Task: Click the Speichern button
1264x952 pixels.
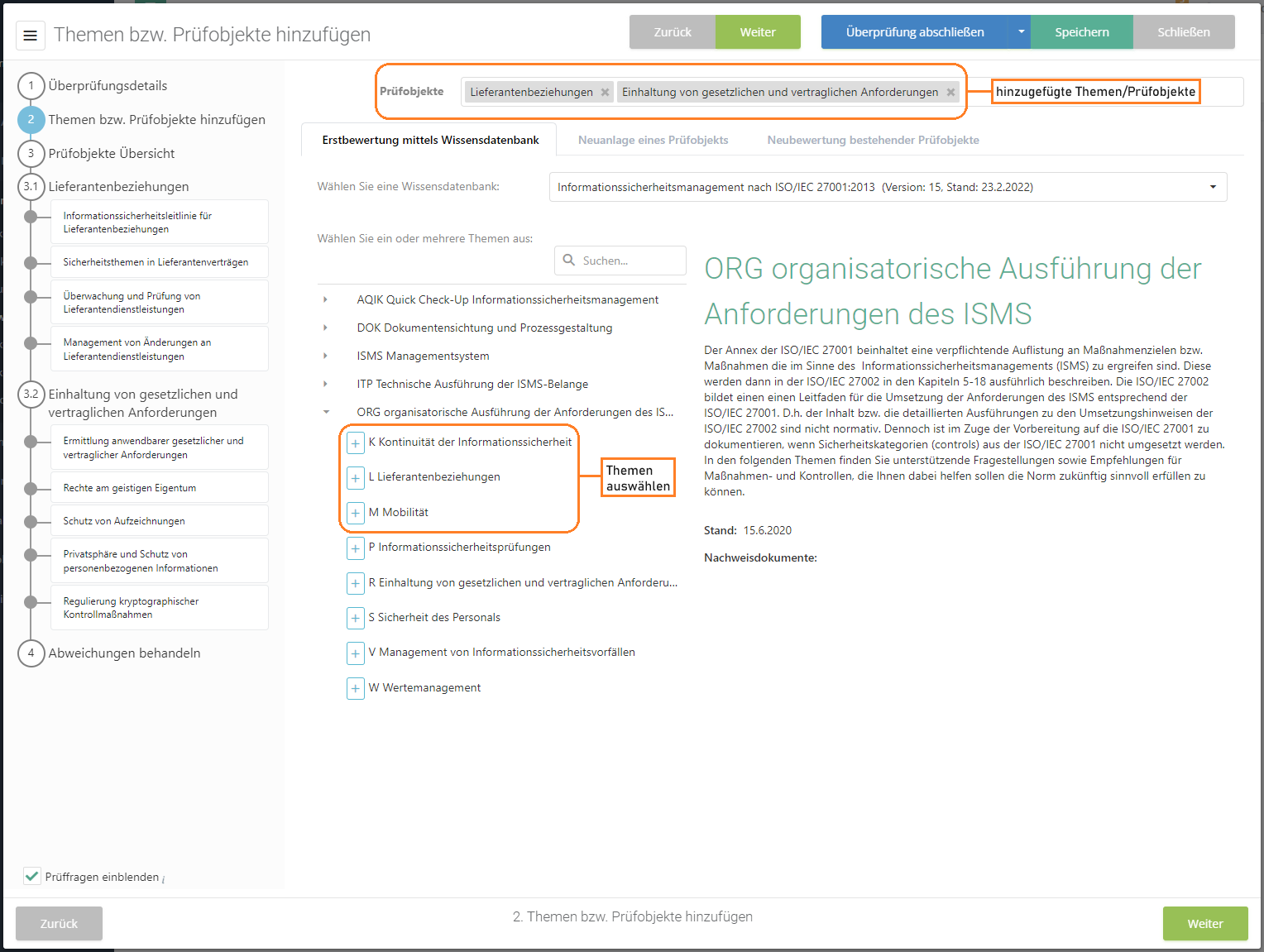Action: (x=1081, y=32)
